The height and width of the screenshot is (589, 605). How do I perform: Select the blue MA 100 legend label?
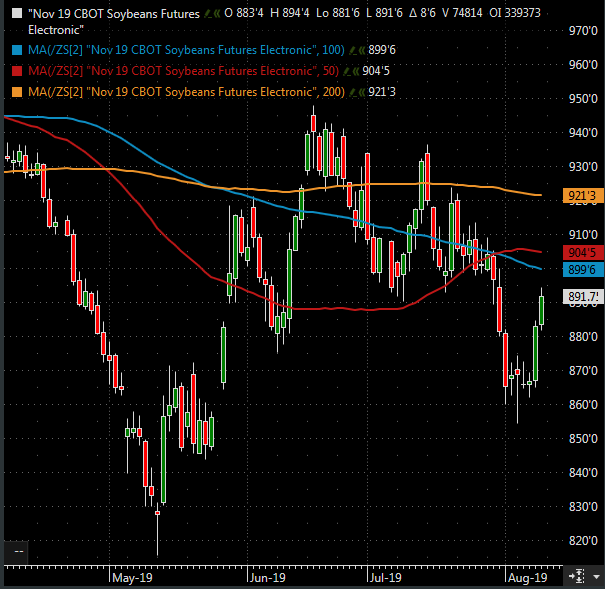[186, 50]
